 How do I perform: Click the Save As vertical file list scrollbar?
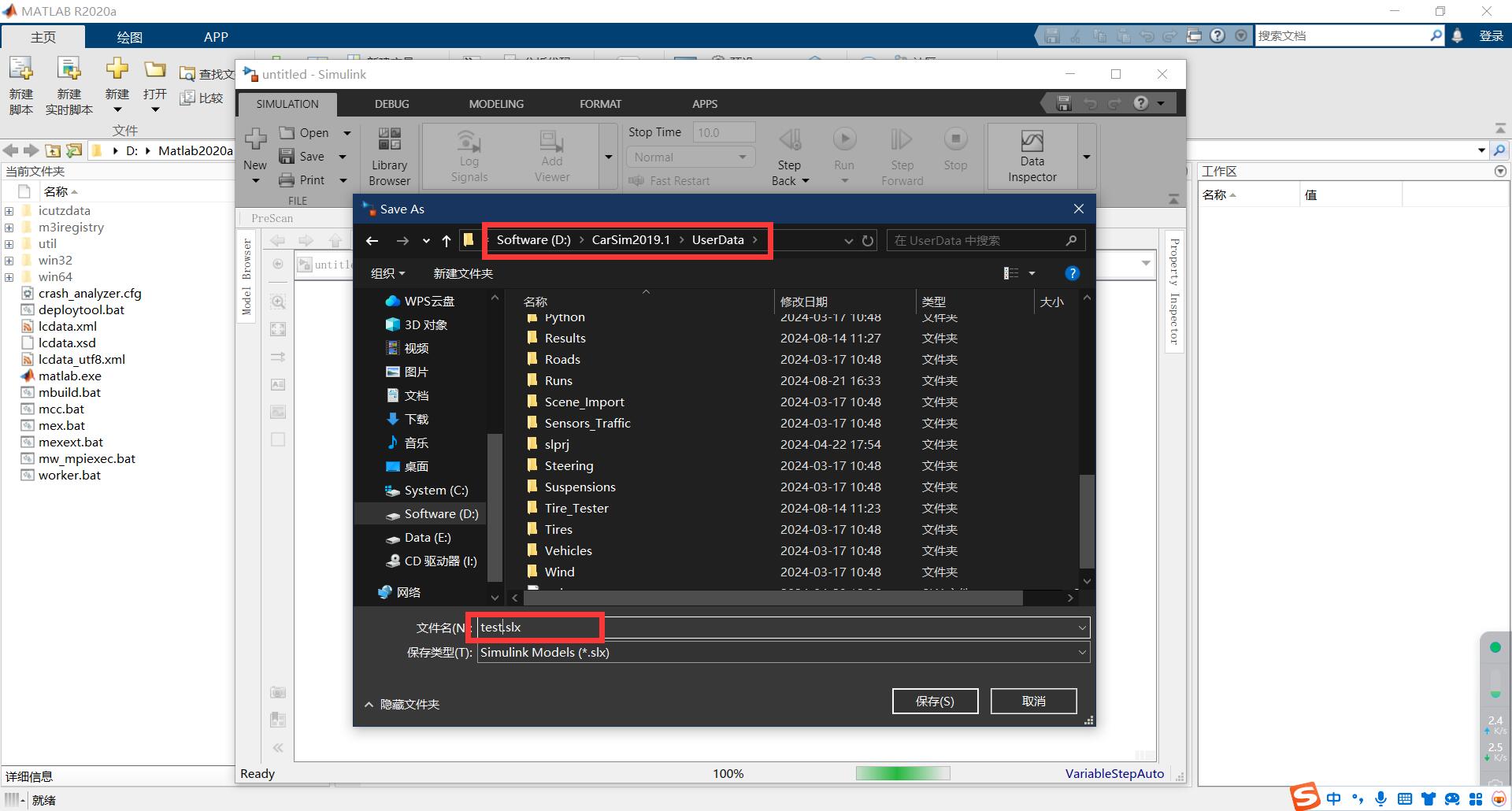click(1087, 521)
